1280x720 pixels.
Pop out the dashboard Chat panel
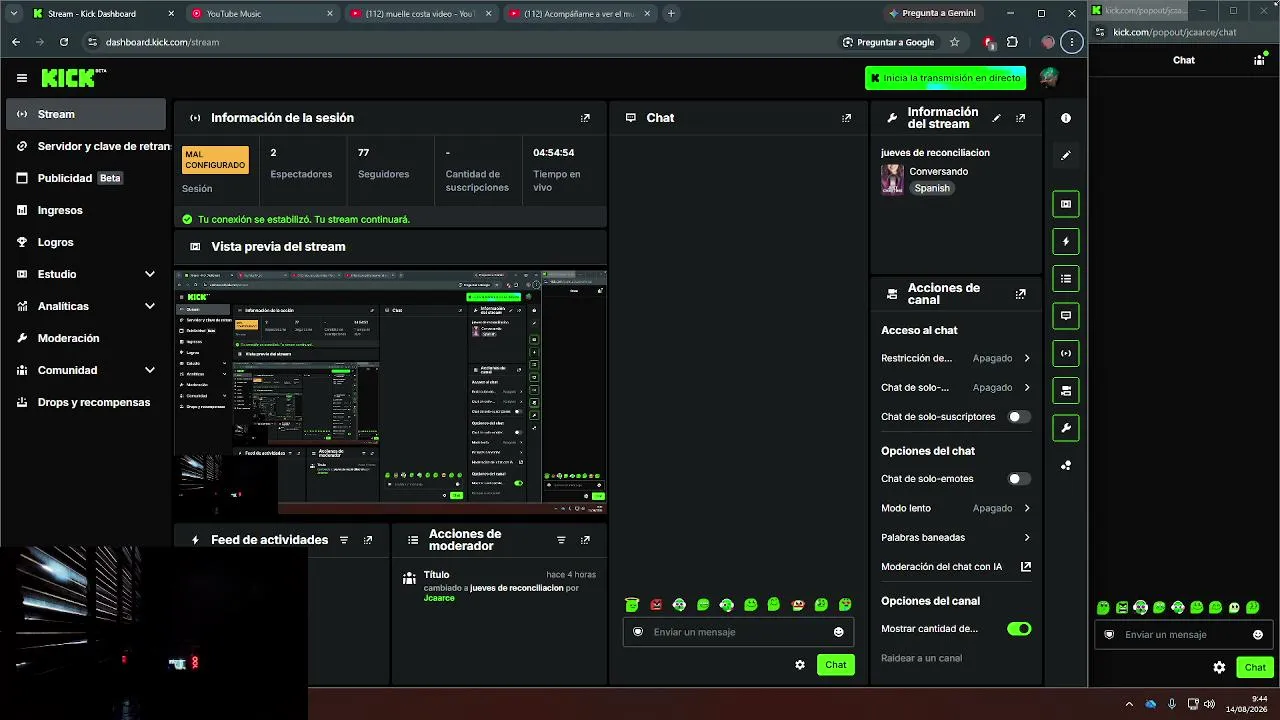[846, 118]
